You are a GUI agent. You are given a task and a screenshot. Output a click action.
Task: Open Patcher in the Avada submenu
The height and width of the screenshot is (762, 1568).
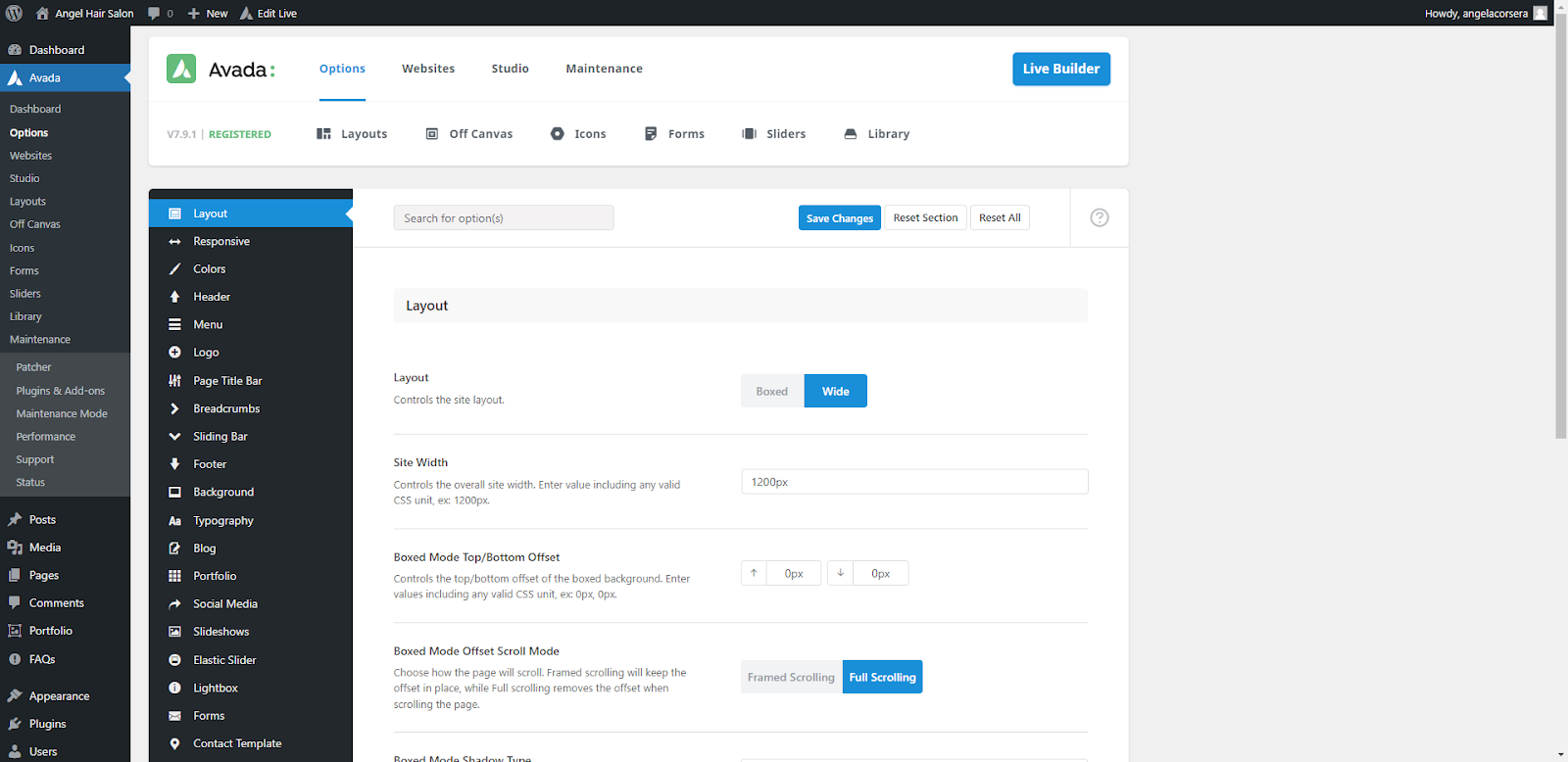pyautogui.click(x=33, y=367)
